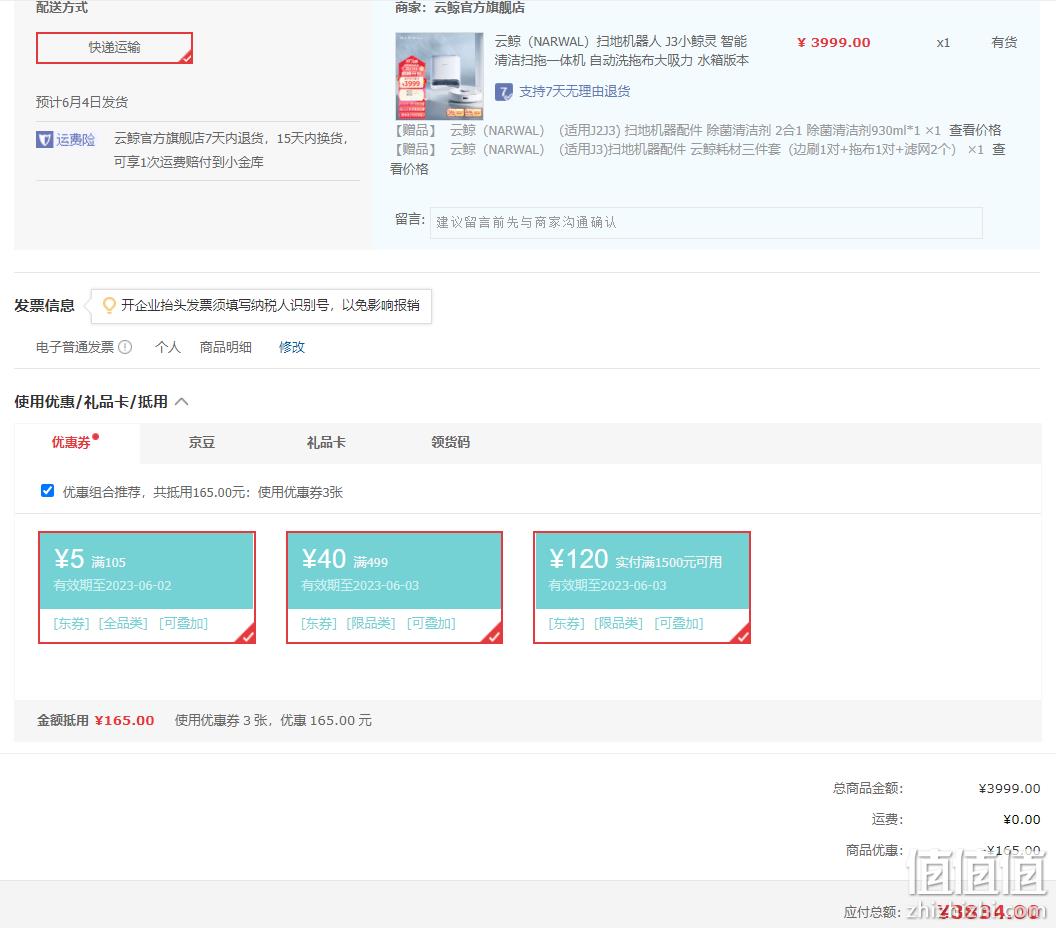Open the 云鲸 J3小鲸灵 product title
1056x928 pixels.
coord(621,51)
